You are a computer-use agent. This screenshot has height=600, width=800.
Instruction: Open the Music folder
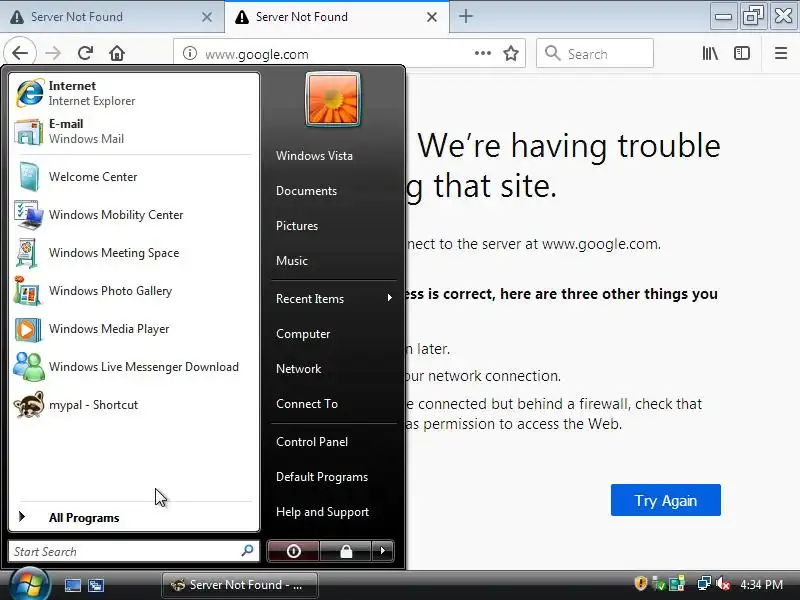(x=292, y=261)
